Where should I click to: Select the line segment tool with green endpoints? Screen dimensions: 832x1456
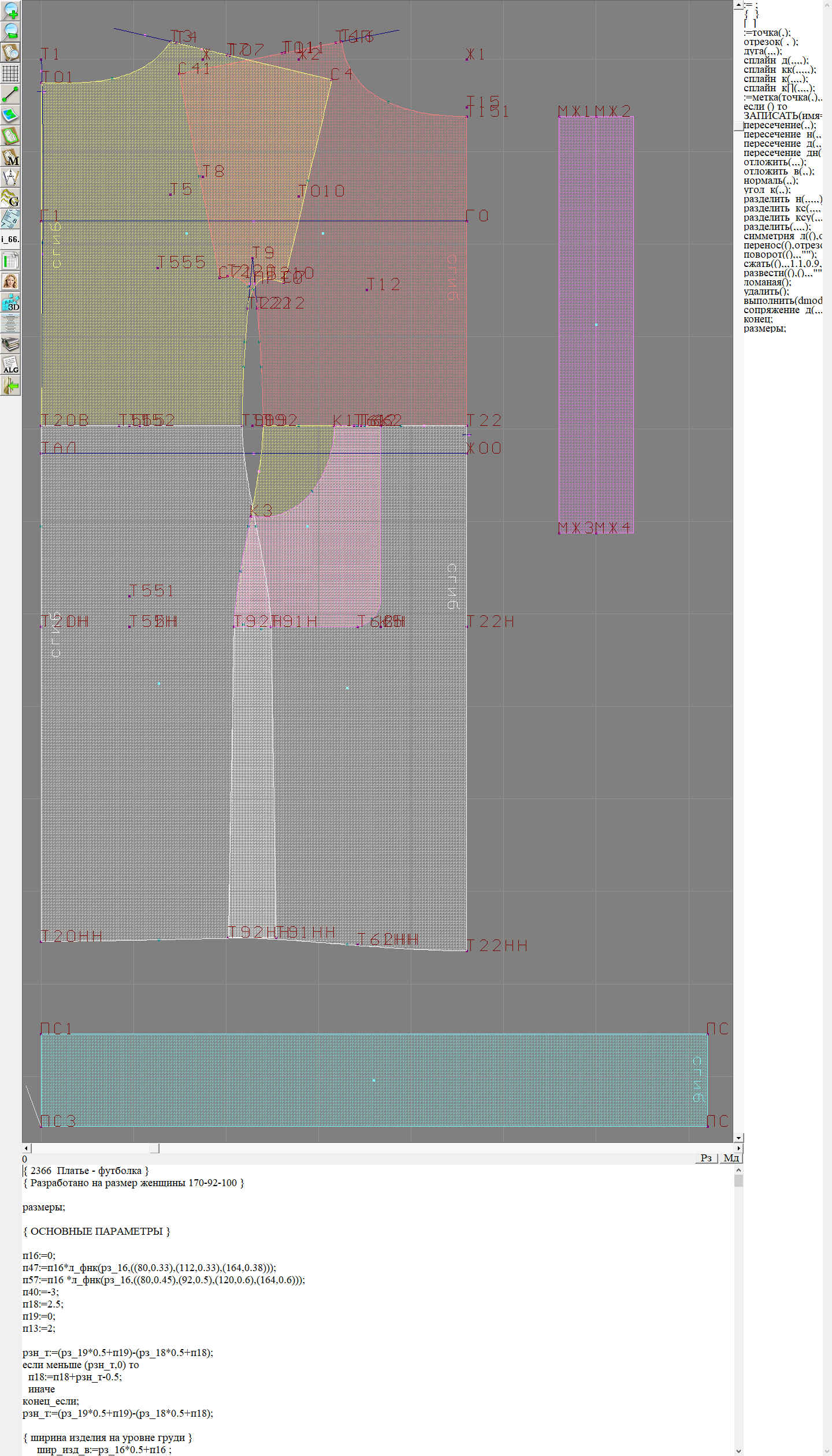pos(10,94)
